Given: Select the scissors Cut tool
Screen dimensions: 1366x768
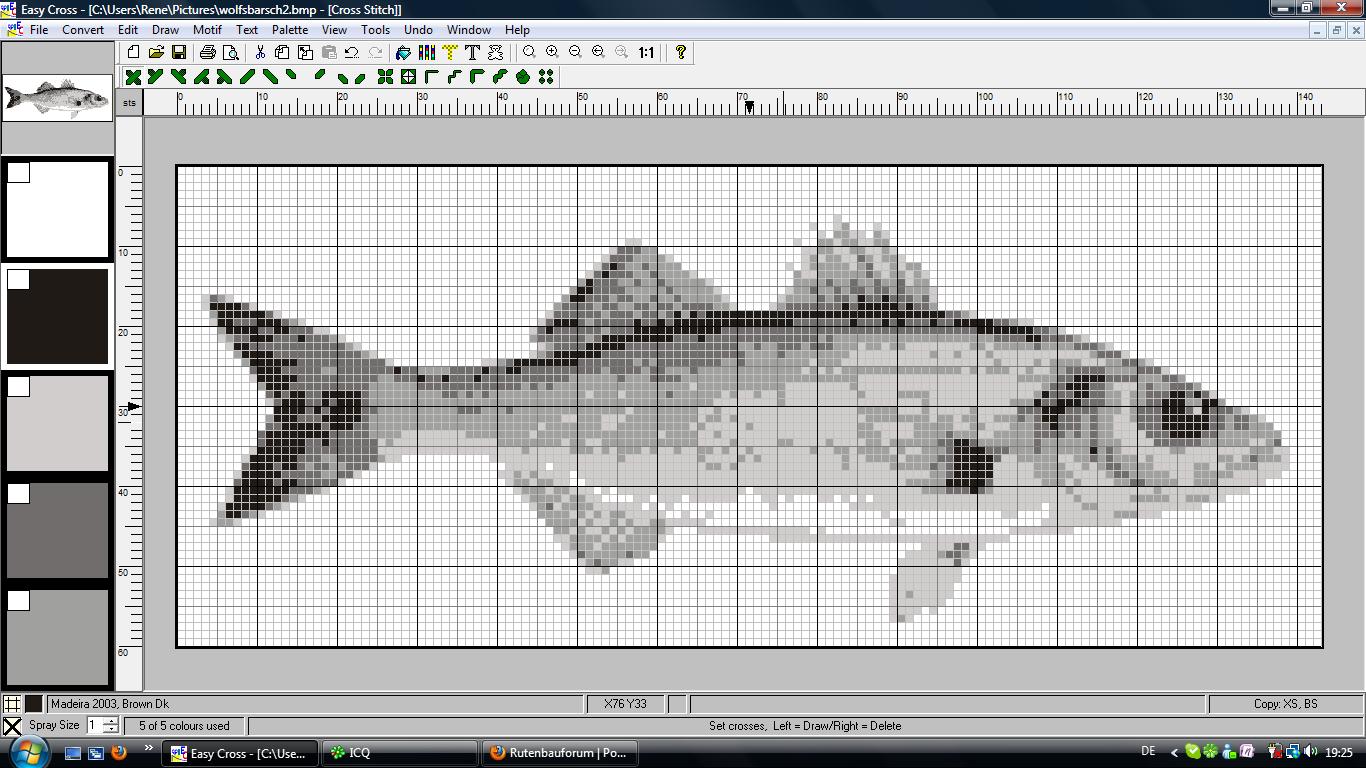Looking at the screenshot, I should pyautogui.click(x=260, y=52).
